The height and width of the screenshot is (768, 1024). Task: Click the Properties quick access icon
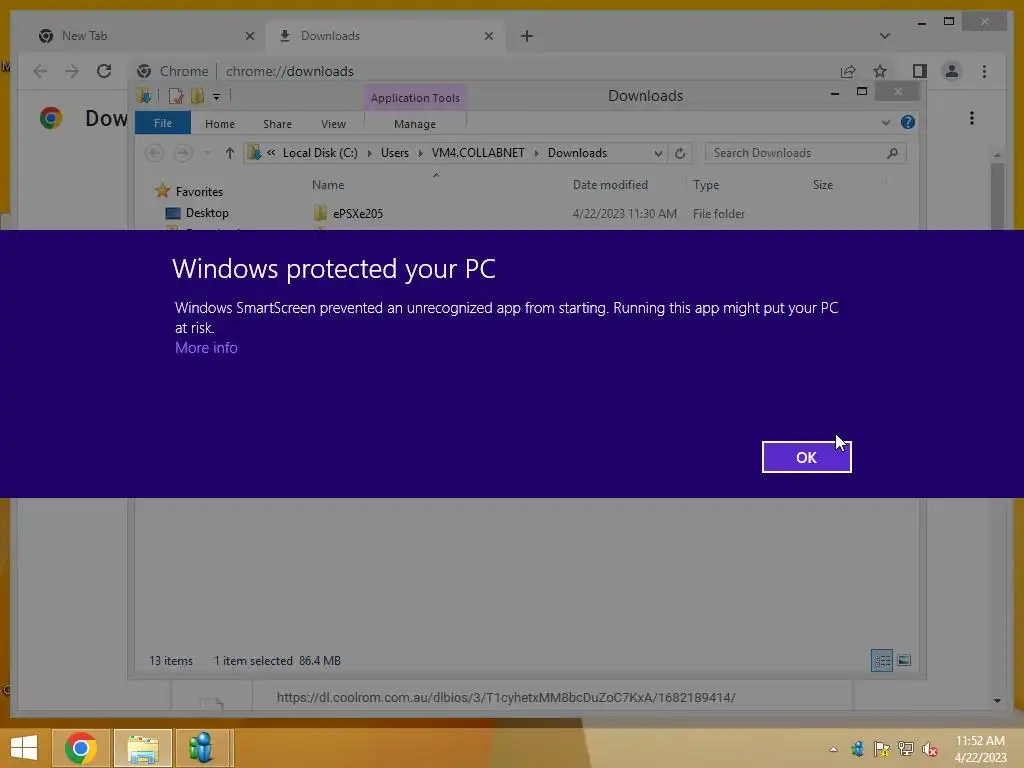click(x=176, y=97)
